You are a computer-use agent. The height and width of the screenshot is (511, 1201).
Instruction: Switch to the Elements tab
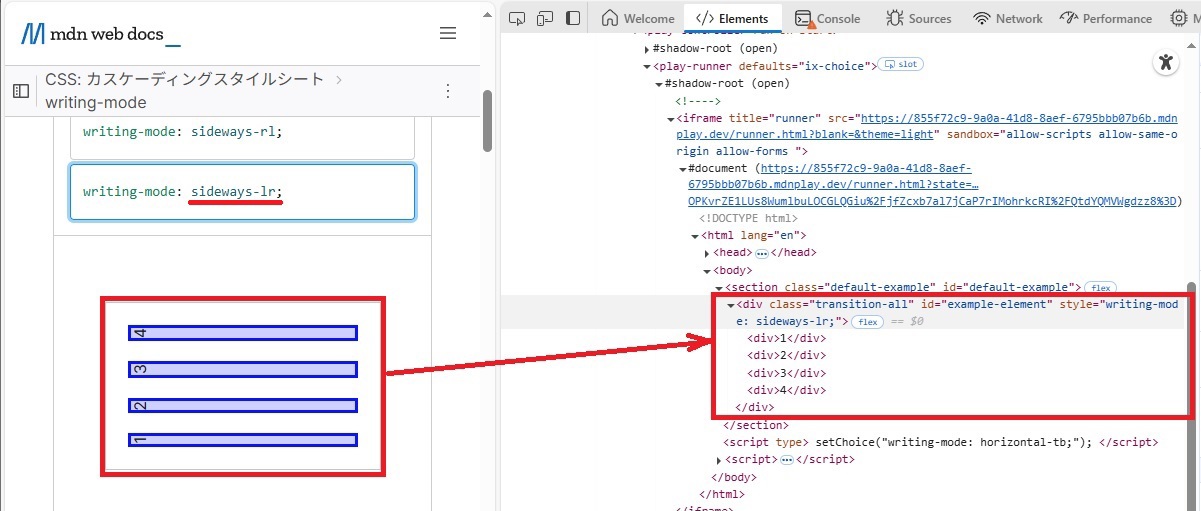pos(732,18)
